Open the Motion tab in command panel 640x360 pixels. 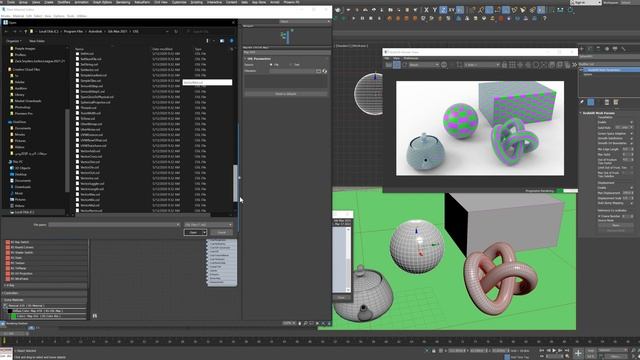[x=607, y=49]
